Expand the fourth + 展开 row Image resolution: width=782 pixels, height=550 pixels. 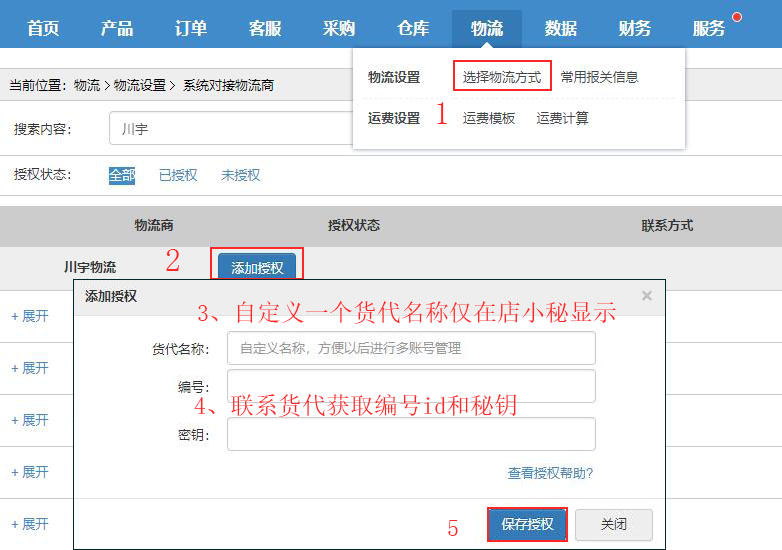coord(30,472)
